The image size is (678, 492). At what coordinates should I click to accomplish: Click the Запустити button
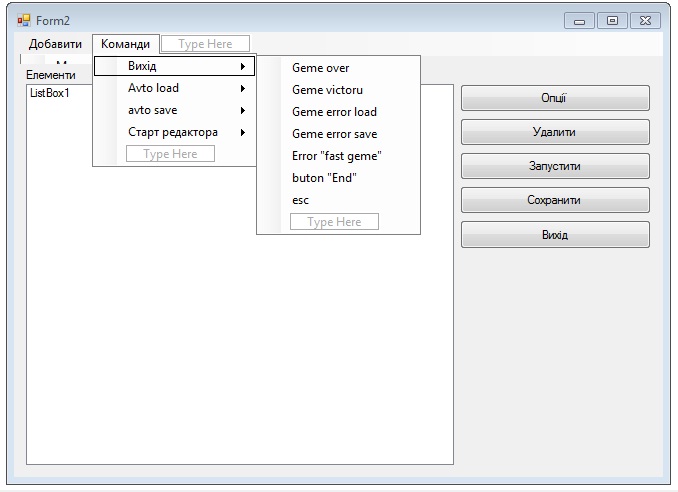click(555, 166)
